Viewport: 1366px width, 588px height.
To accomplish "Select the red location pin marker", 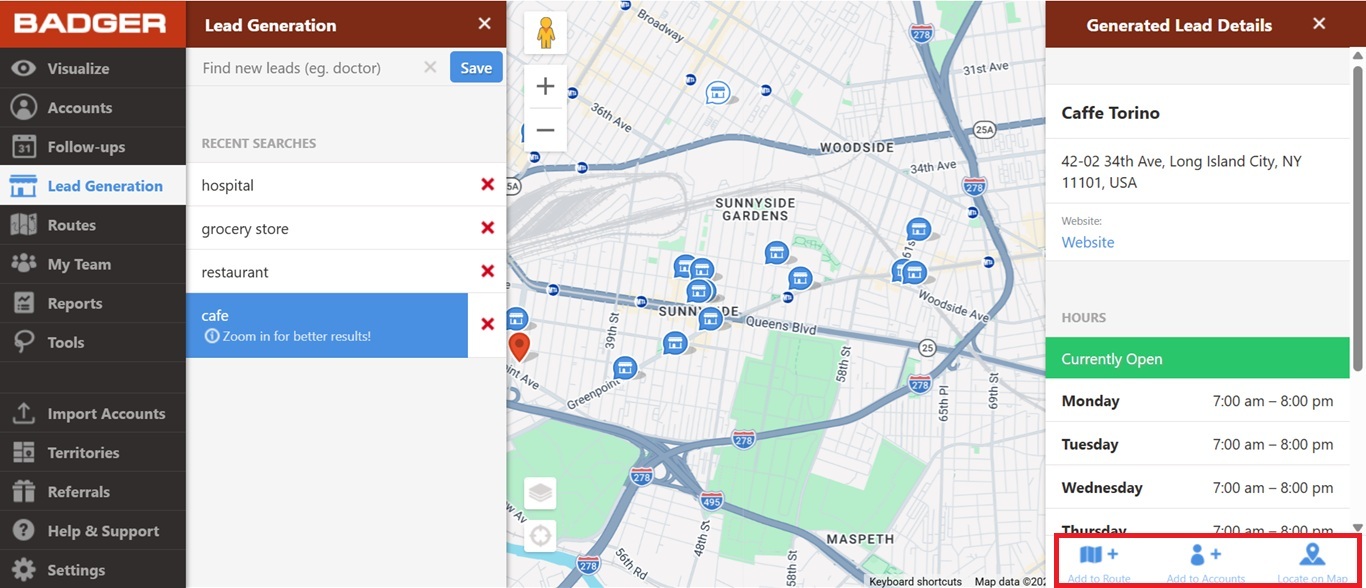I will [x=519, y=346].
